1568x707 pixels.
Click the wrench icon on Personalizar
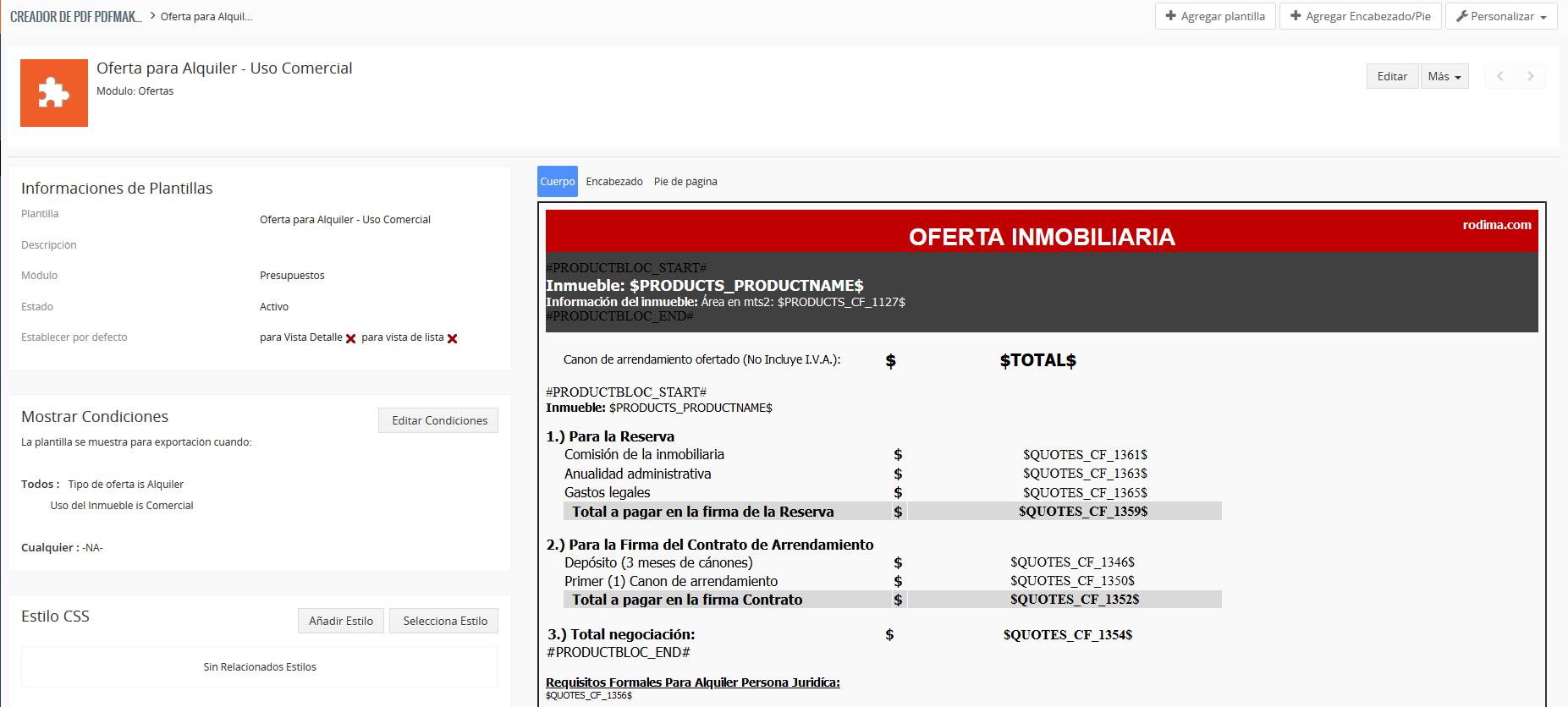pyautogui.click(x=1461, y=16)
